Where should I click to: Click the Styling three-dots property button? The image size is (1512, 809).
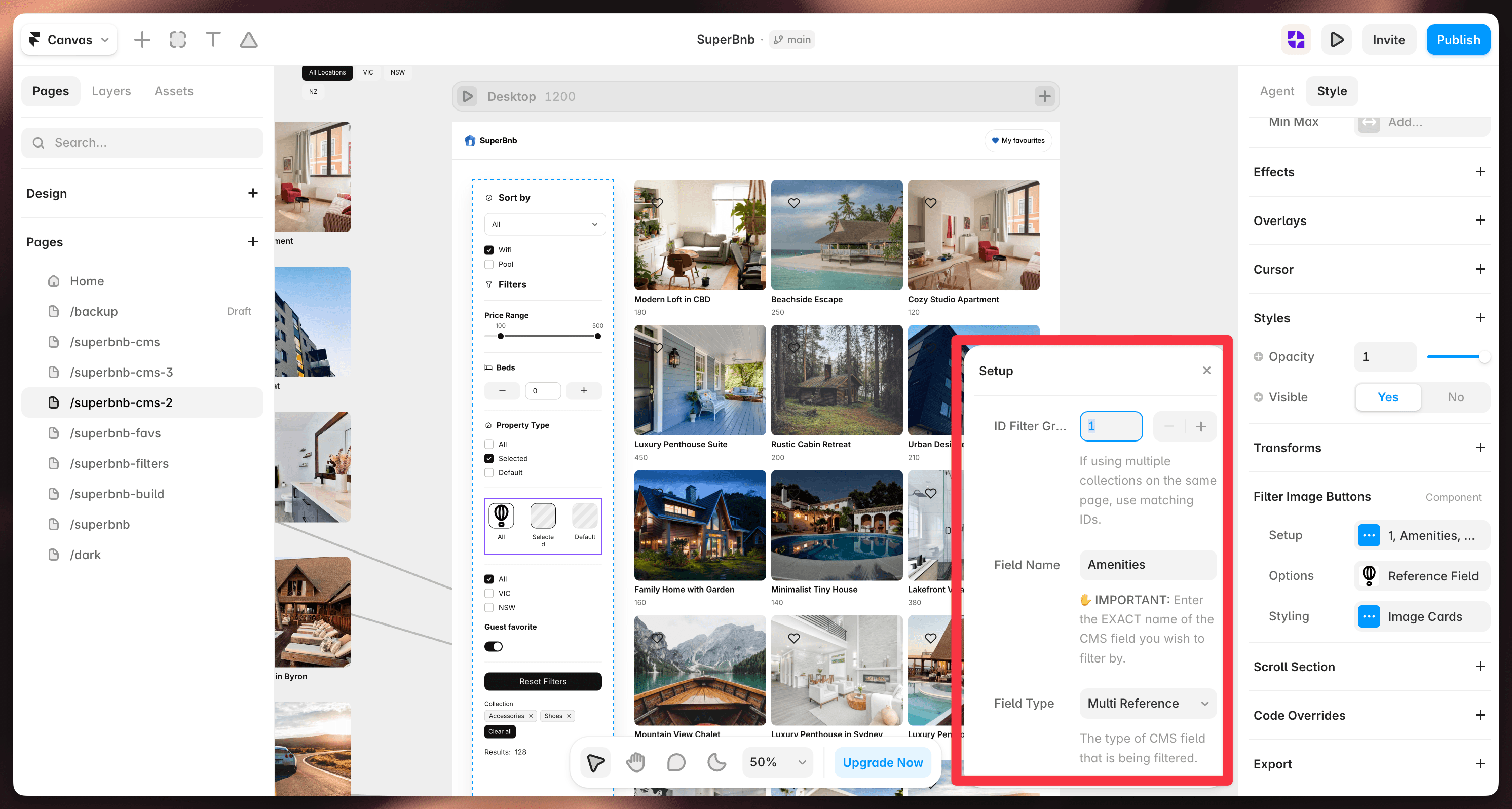(x=1369, y=616)
